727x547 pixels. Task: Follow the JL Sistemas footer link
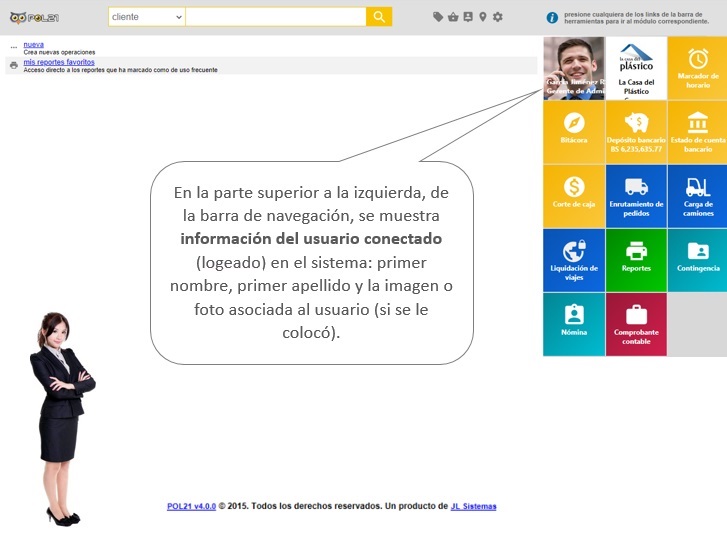point(473,506)
